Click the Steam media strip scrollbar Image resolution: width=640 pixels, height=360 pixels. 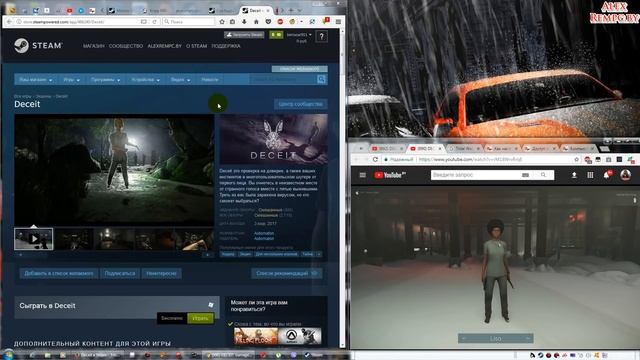(x=114, y=254)
